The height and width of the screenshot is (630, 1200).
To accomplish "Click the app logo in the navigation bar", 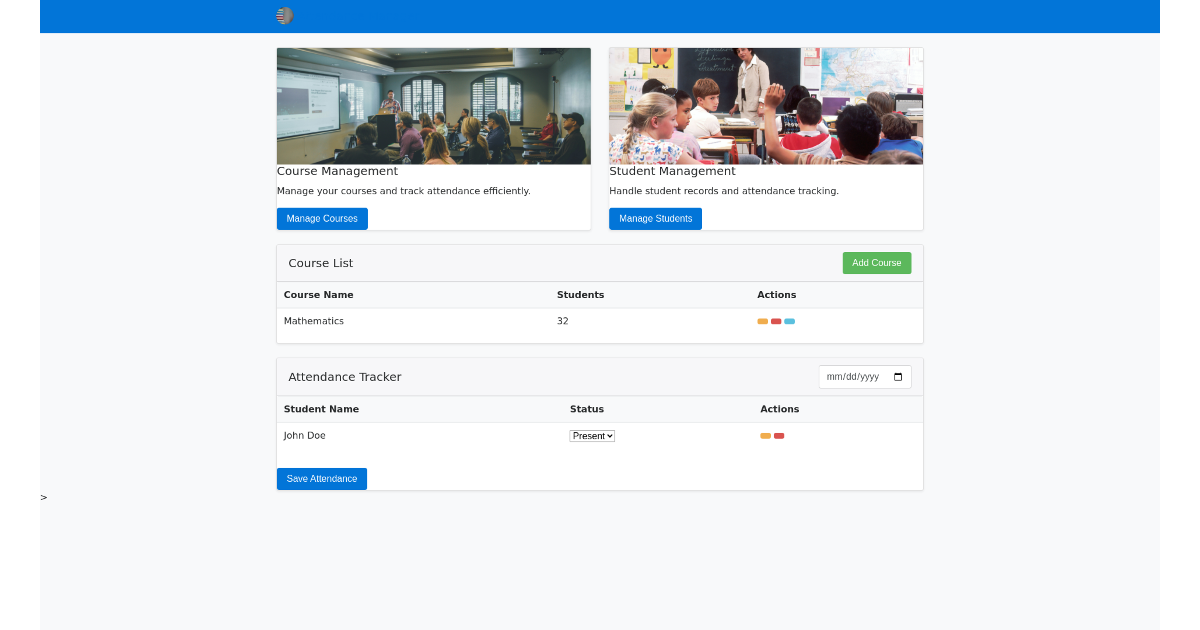I will pos(283,16).
